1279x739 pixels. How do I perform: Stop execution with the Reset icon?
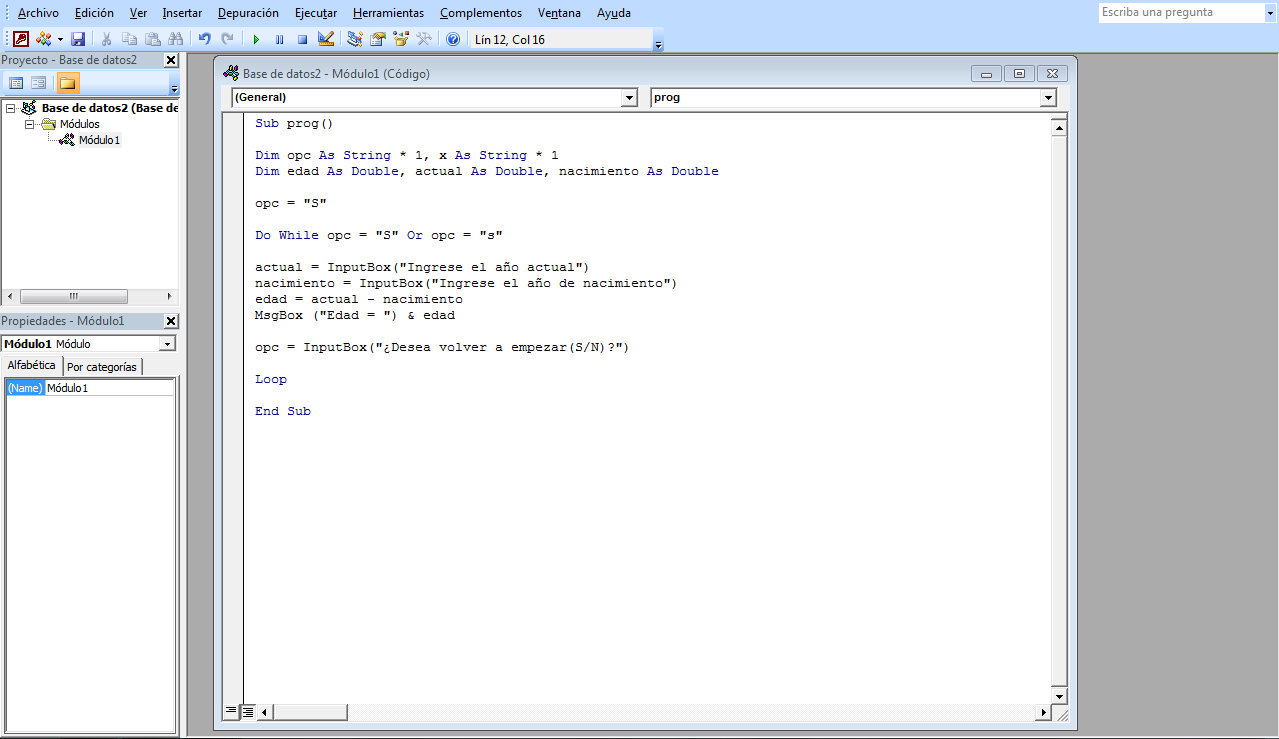(303, 38)
